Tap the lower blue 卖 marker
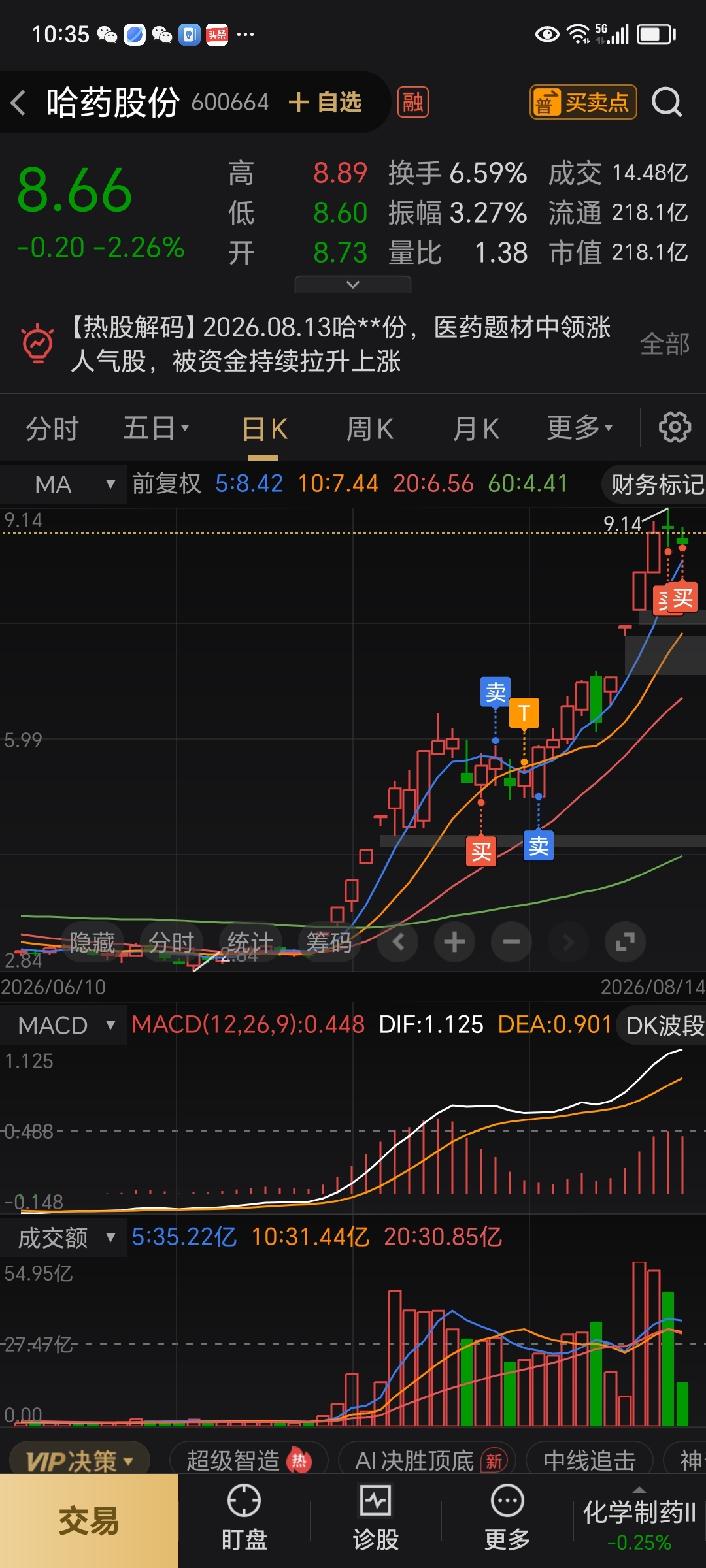This screenshot has height=1568, width=706. pos(539,845)
